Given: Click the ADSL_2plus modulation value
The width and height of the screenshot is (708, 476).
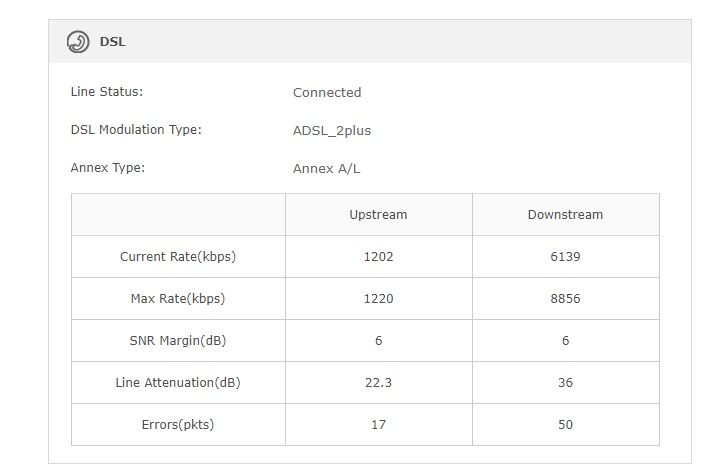Looking at the screenshot, I should tap(332, 131).
